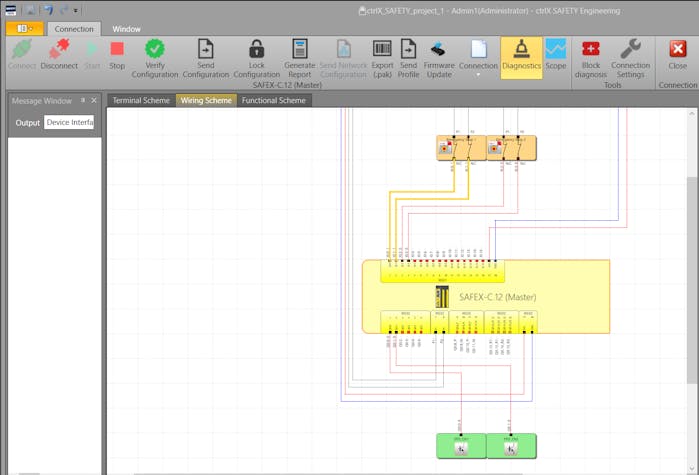Image resolution: width=699 pixels, height=475 pixels.
Task: Select the first green output block
Action: click(x=461, y=446)
